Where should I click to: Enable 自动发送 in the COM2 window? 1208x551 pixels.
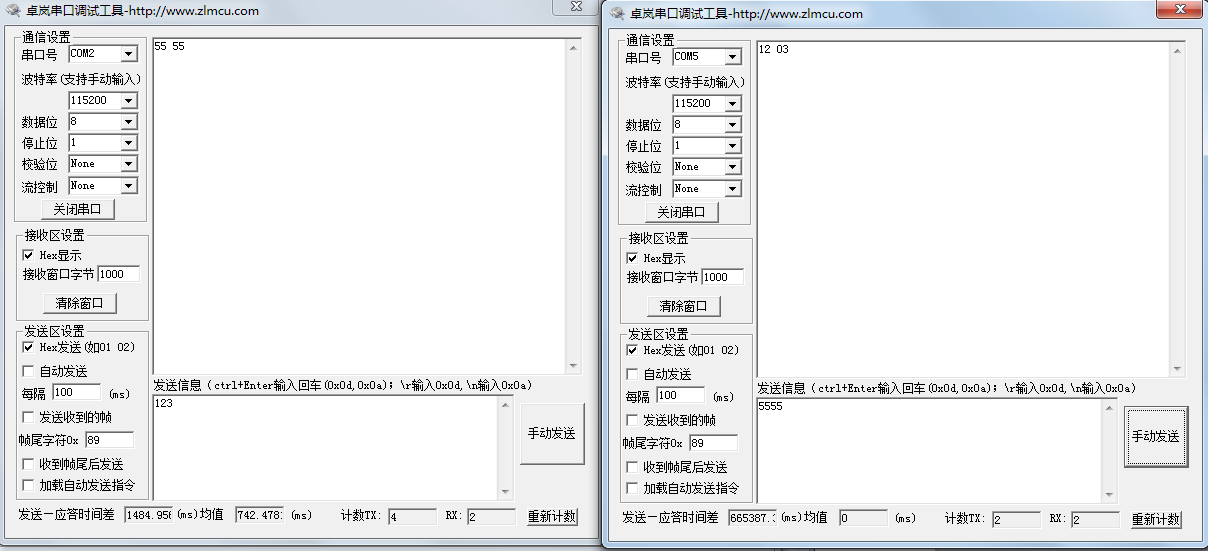pos(28,371)
